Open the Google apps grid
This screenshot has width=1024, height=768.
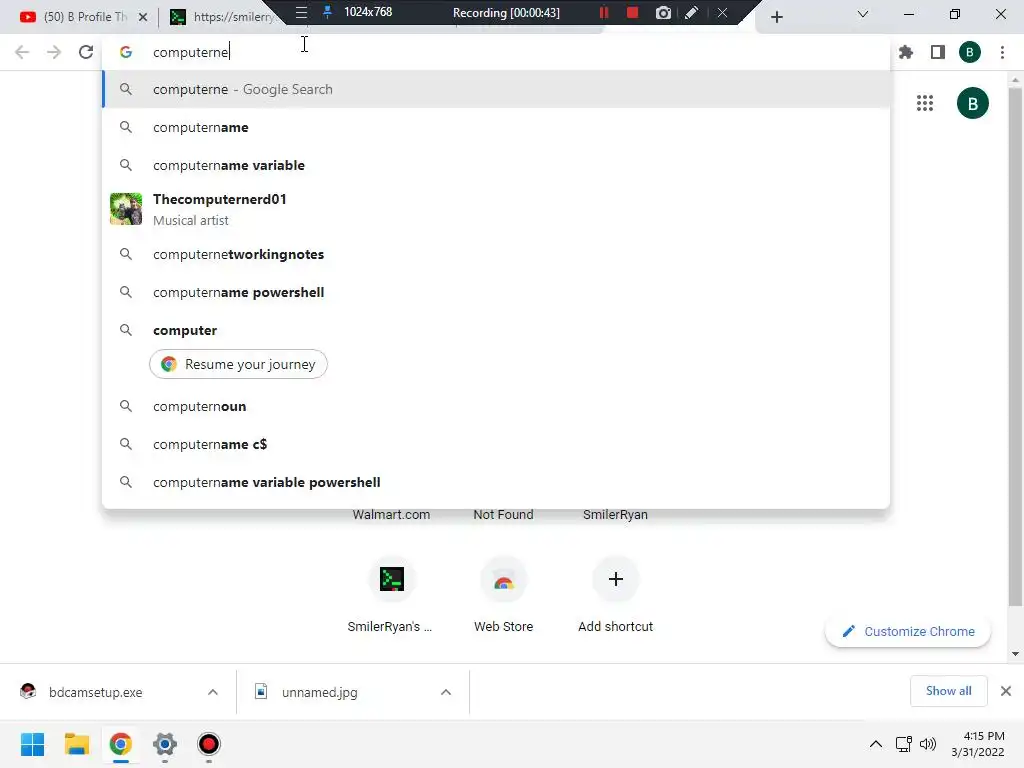coord(925,103)
